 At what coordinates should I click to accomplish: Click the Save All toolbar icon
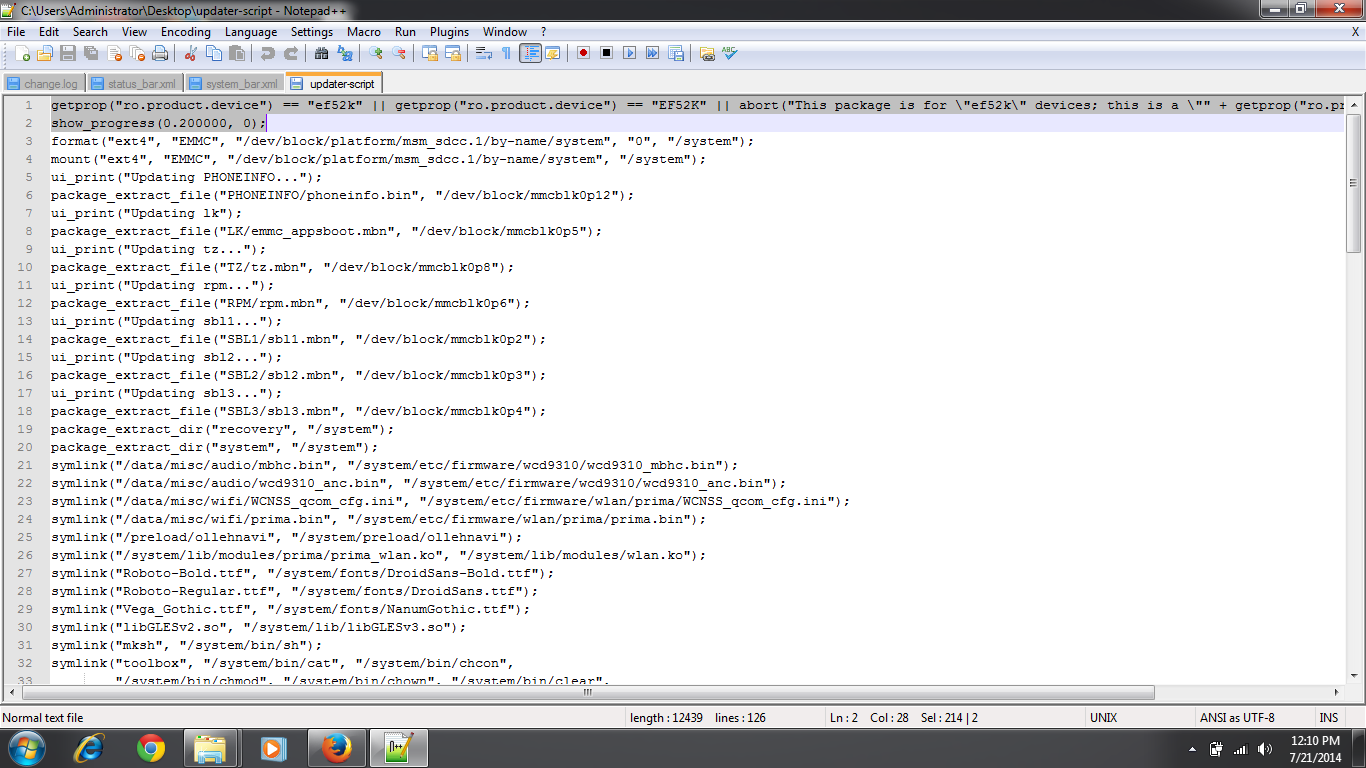pos(91,53)
